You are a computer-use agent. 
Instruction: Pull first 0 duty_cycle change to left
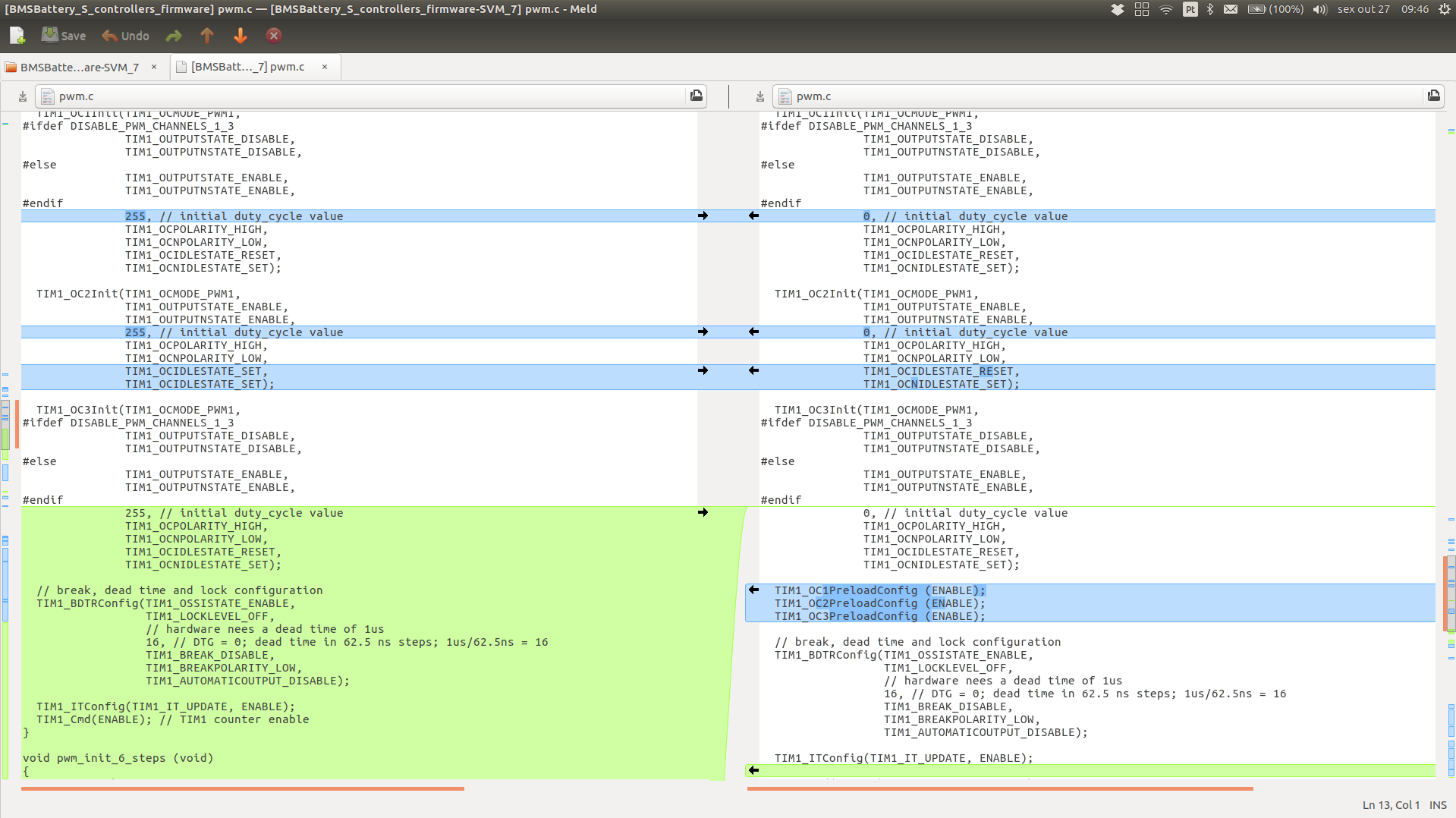[753, 216]
